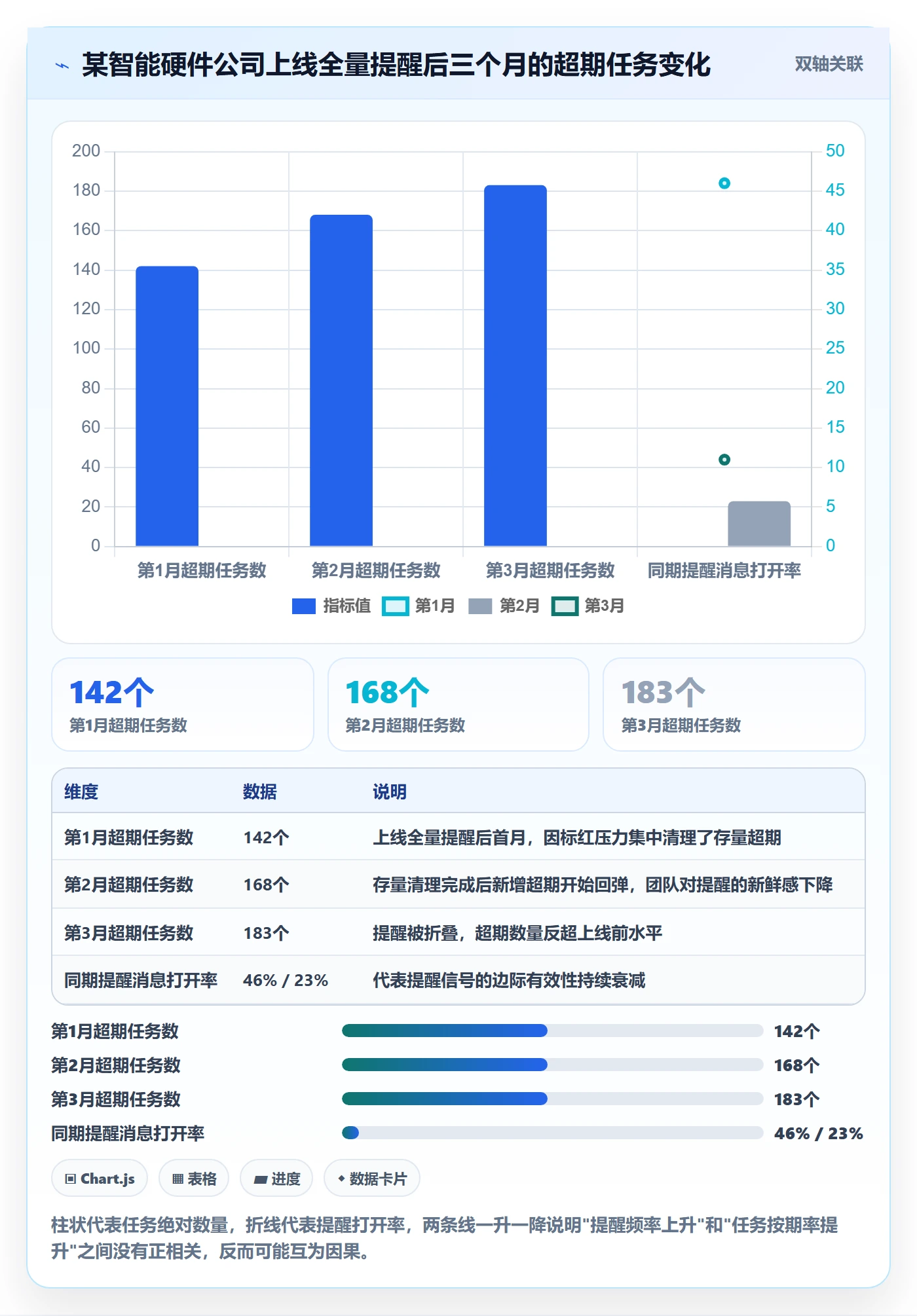The width and height of the screenshot is (917, 1316).
Task: Toggle the 第1月 legend swatch
Action: coord(395,606)
